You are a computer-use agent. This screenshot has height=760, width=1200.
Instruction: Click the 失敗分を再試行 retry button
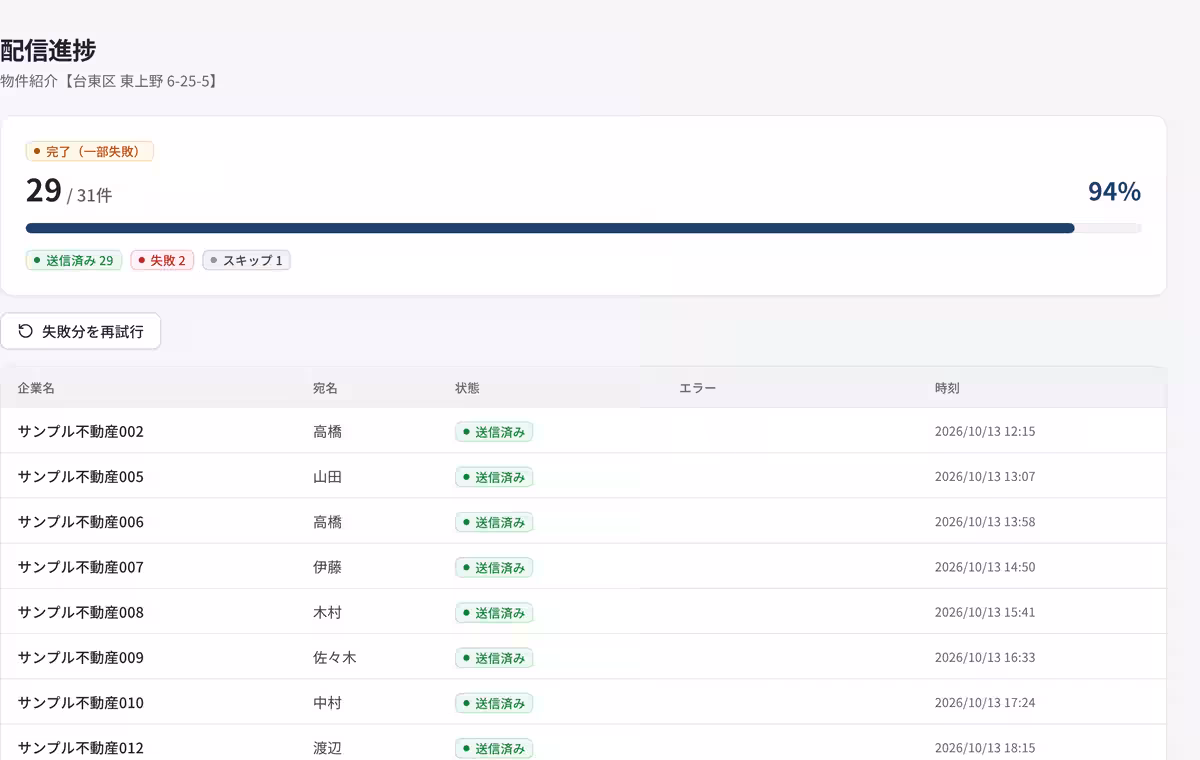pos(81,331)
